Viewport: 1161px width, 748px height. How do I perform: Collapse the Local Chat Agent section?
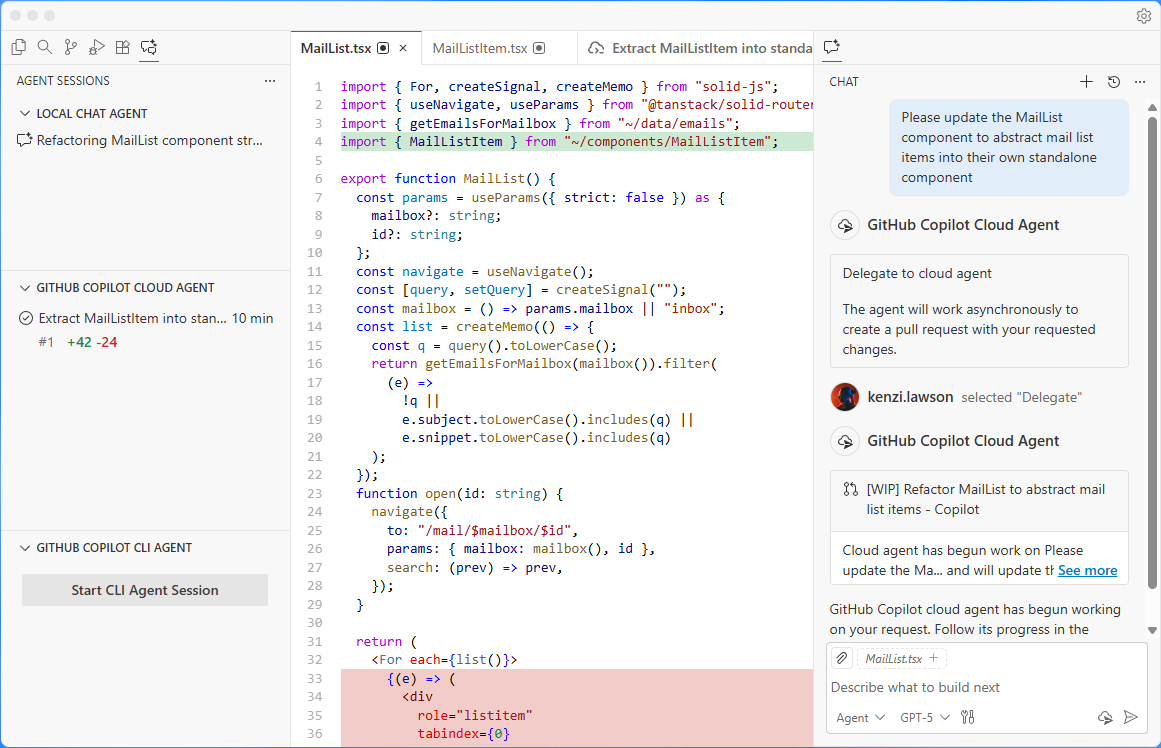click(25, 114)
